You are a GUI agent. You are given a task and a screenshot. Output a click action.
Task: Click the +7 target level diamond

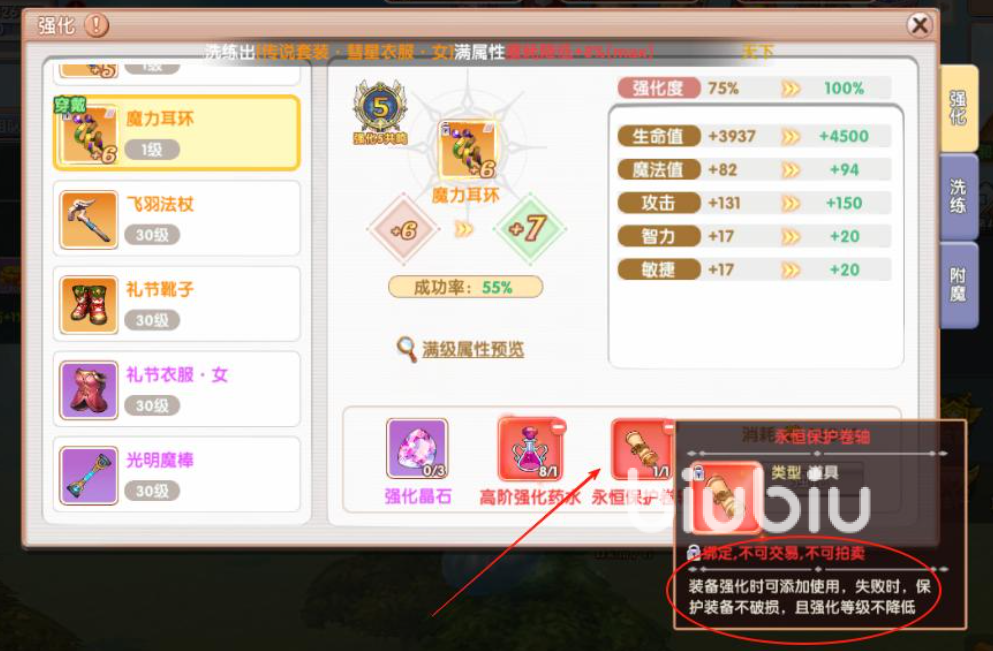point(529,229)
